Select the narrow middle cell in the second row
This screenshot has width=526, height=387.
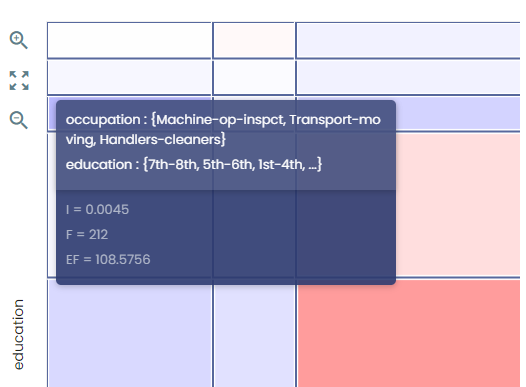(254, 77)
